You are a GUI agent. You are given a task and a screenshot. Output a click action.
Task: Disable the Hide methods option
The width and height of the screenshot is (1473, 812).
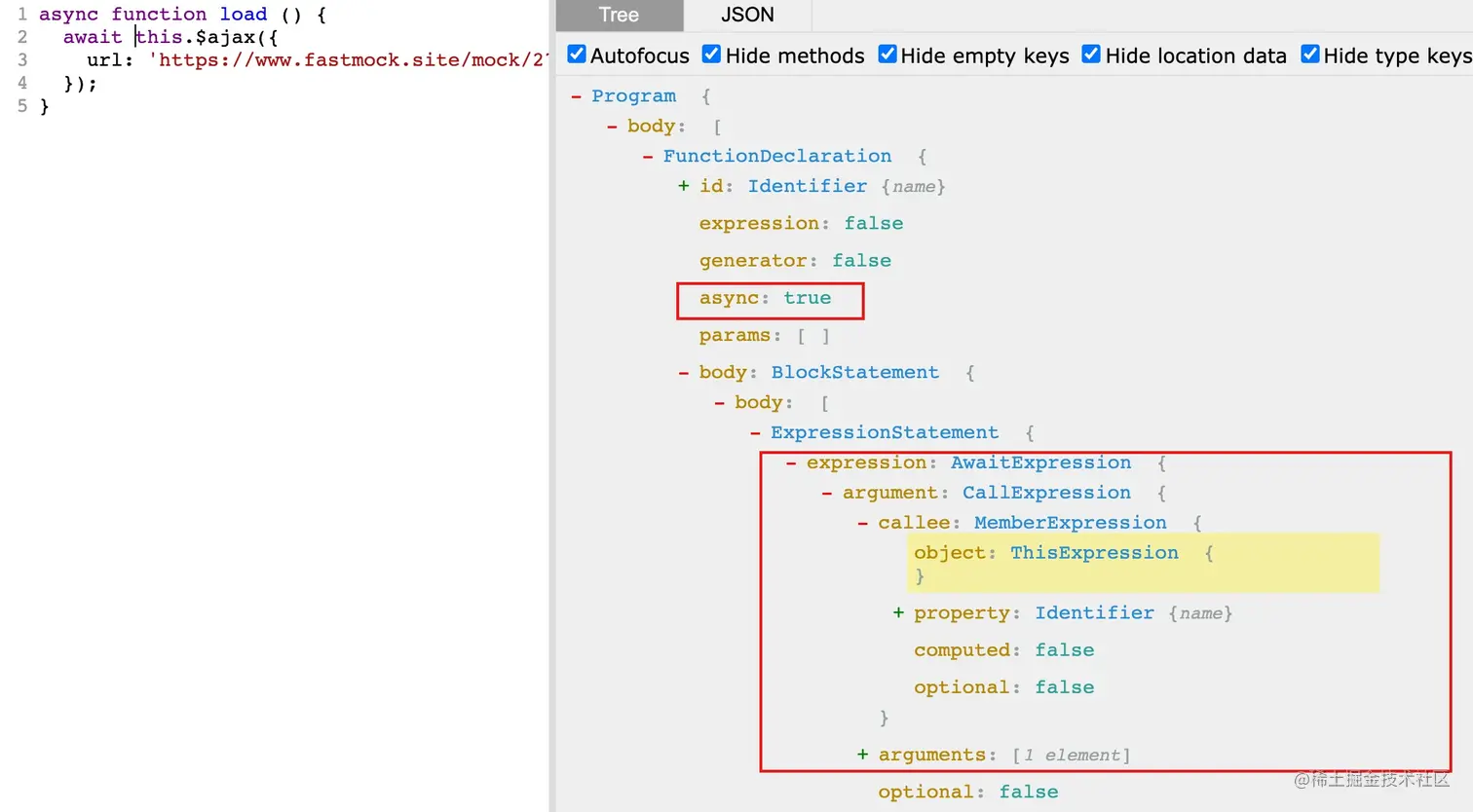click(x=711, y=54)
